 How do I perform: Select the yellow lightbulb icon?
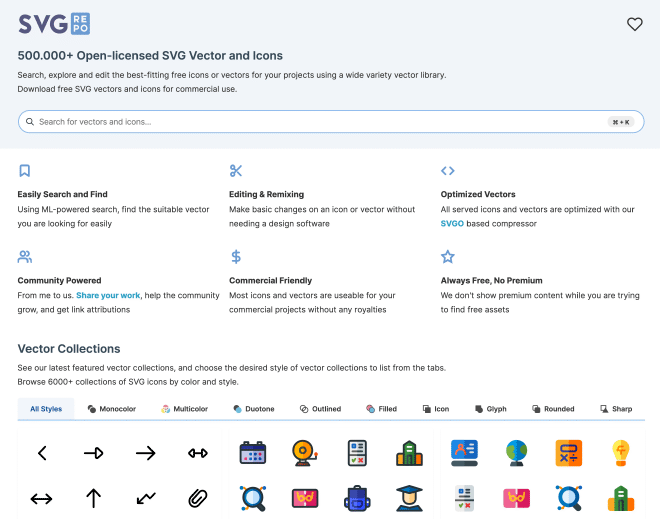[x=620, y=453]
